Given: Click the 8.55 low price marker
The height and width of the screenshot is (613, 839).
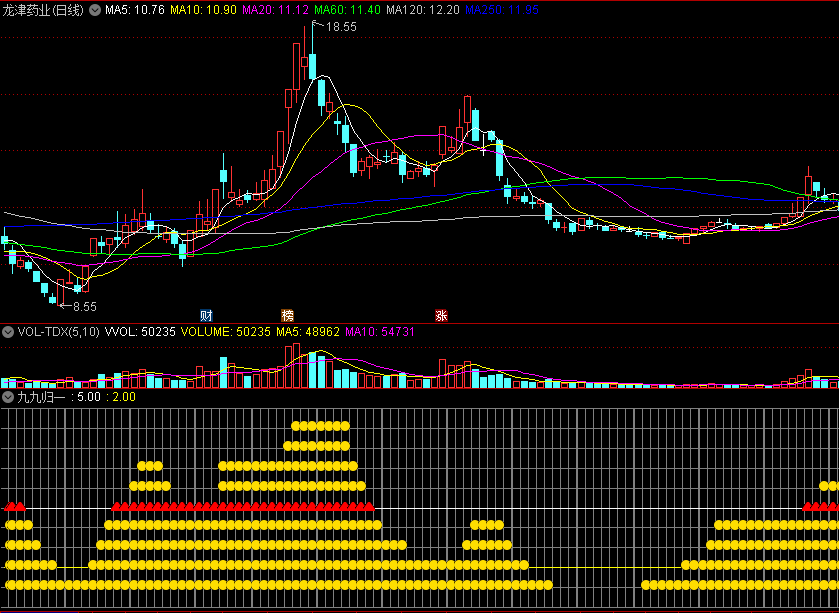Looking at the screenshot, I should (85, 306).
